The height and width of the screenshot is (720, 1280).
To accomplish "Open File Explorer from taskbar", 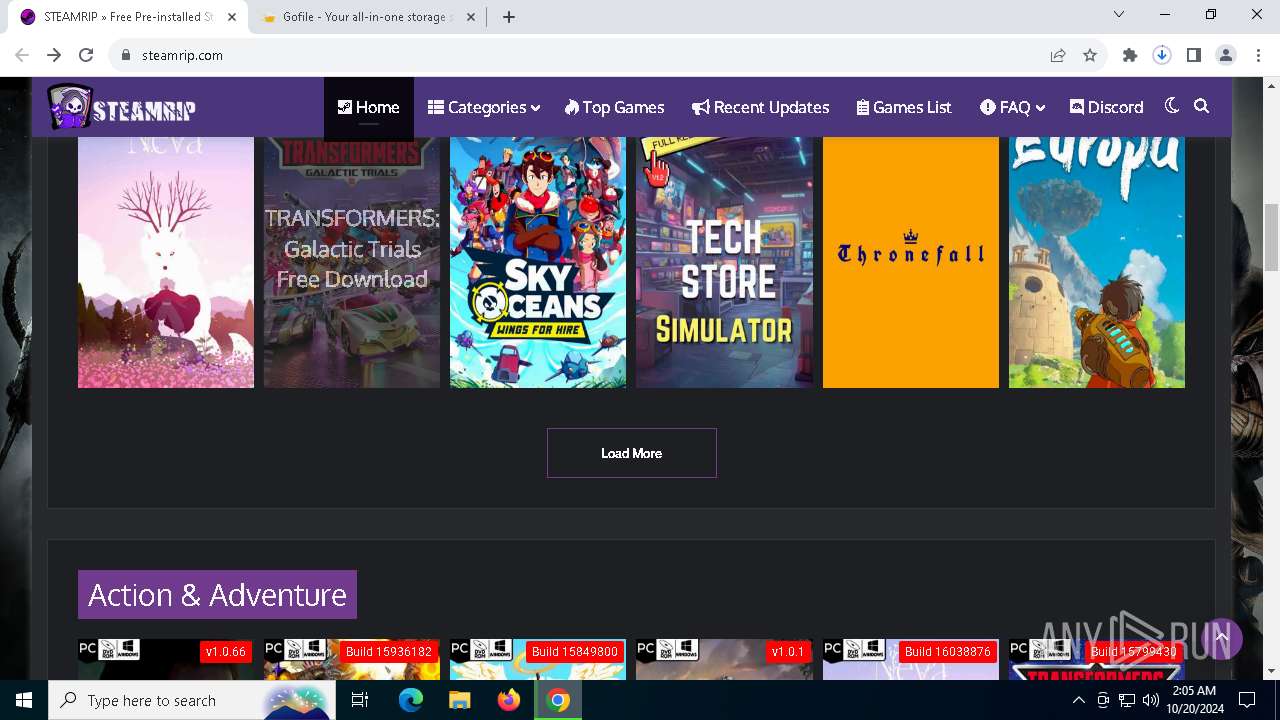I will 460,700.
